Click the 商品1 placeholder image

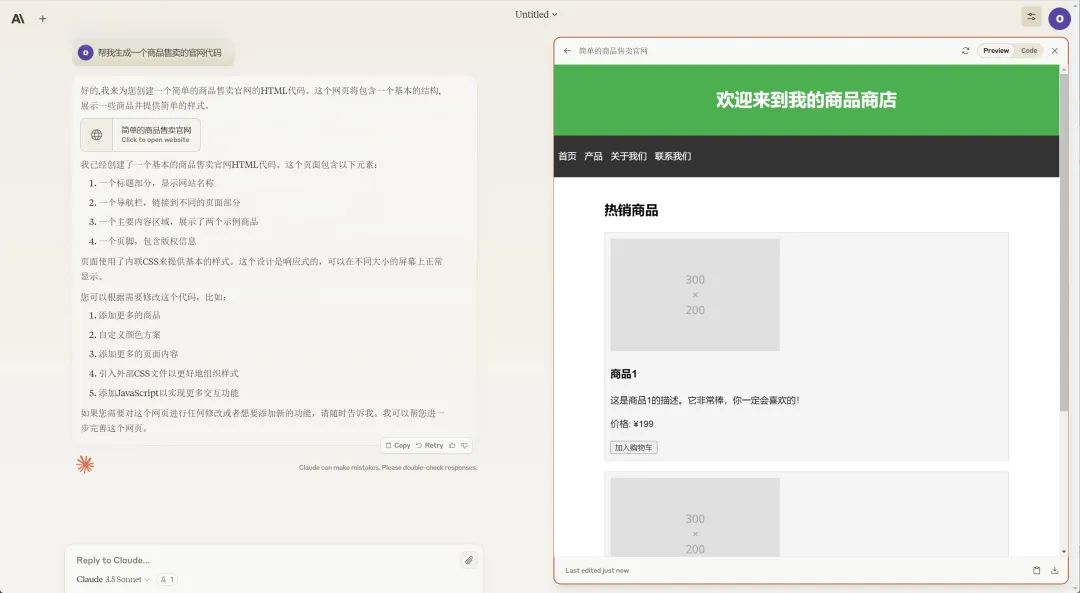(x=695, y=295)
